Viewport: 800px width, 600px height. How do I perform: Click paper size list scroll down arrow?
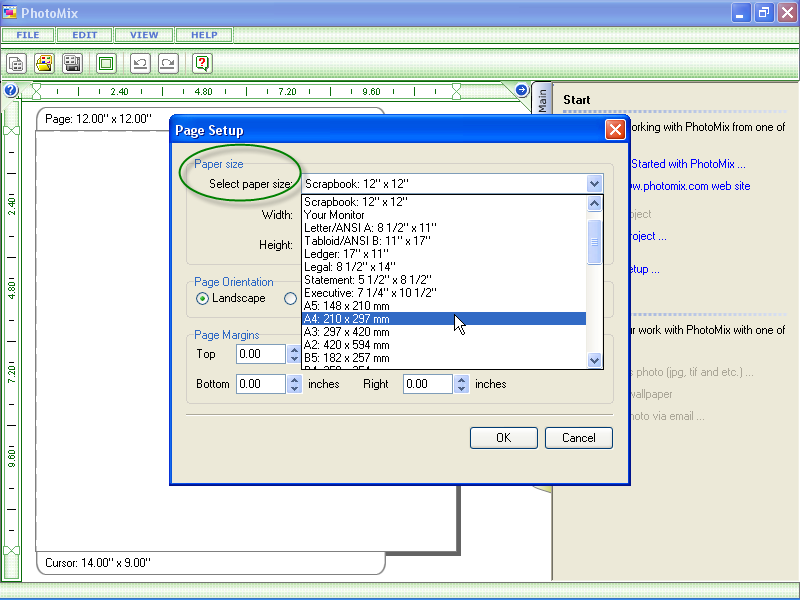tap(594, 360)
